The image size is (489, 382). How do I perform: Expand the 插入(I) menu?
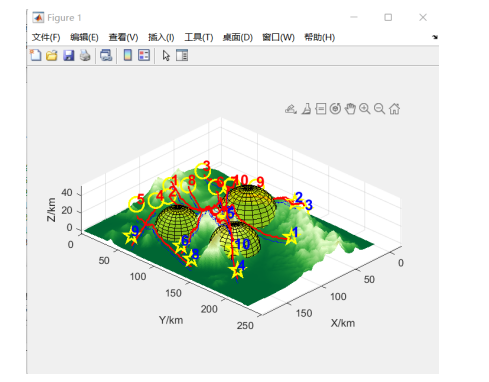coord(161,37)
